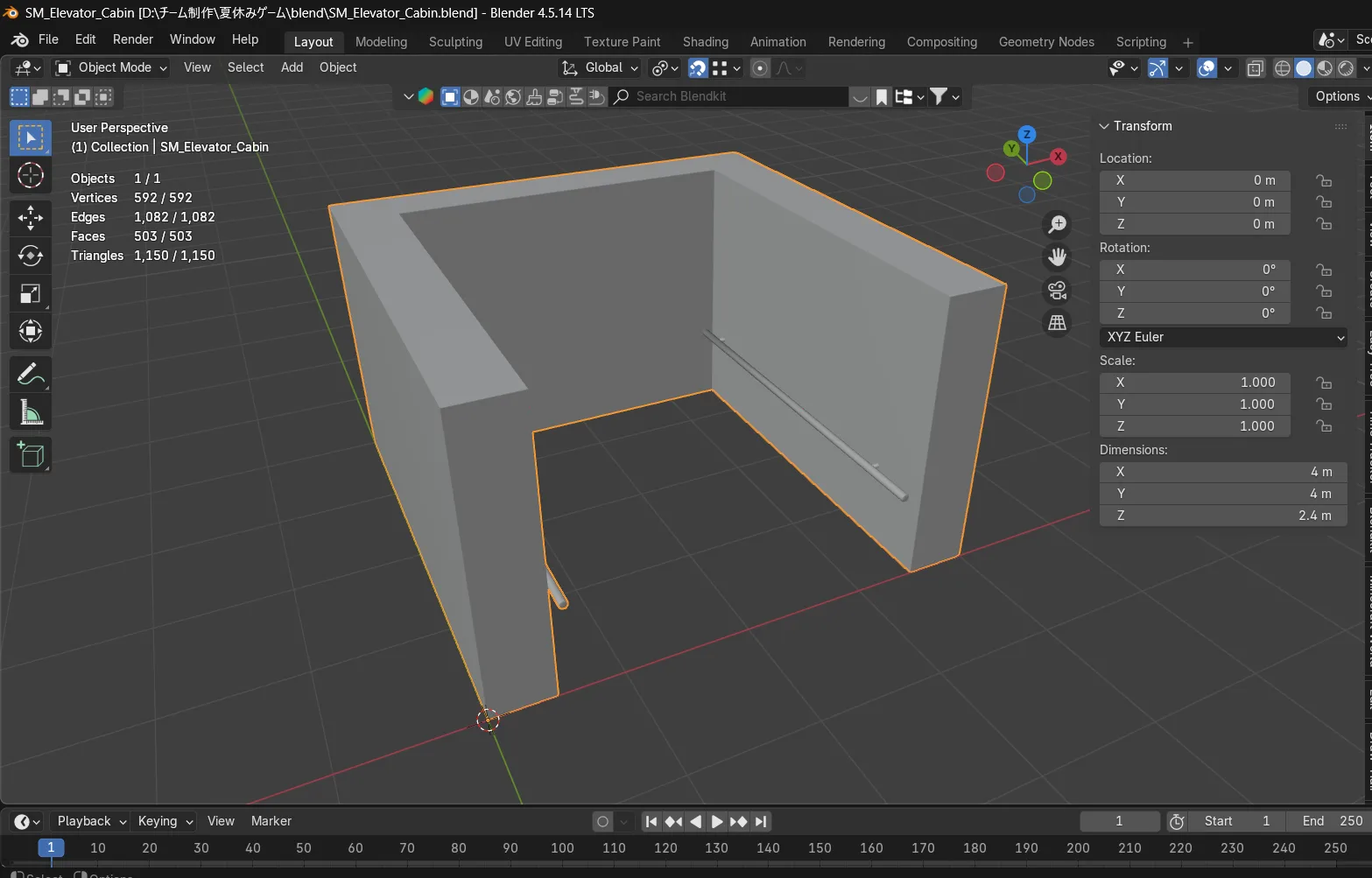
Task: Activate the Move tool
Action: (31, 217)
